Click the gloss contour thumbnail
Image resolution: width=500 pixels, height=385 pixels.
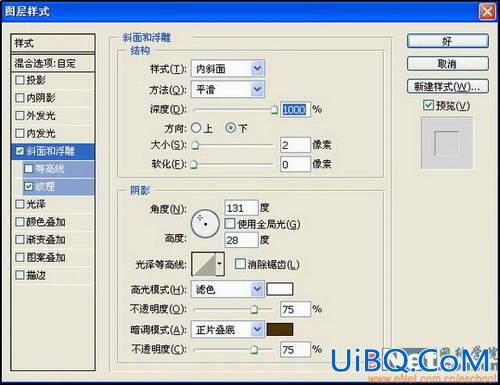tap(204, 264)
